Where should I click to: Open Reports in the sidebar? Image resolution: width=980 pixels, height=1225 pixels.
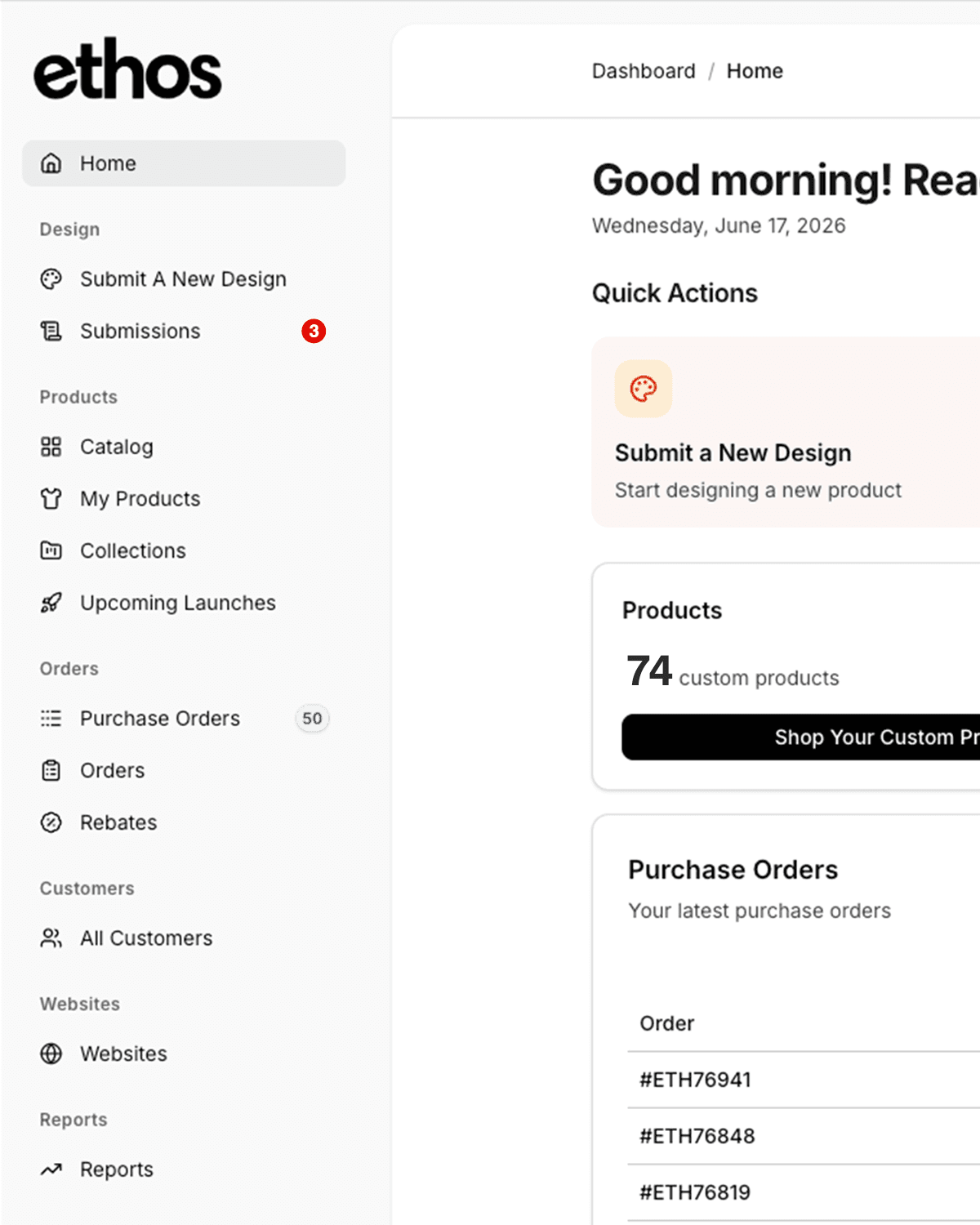184,1169
